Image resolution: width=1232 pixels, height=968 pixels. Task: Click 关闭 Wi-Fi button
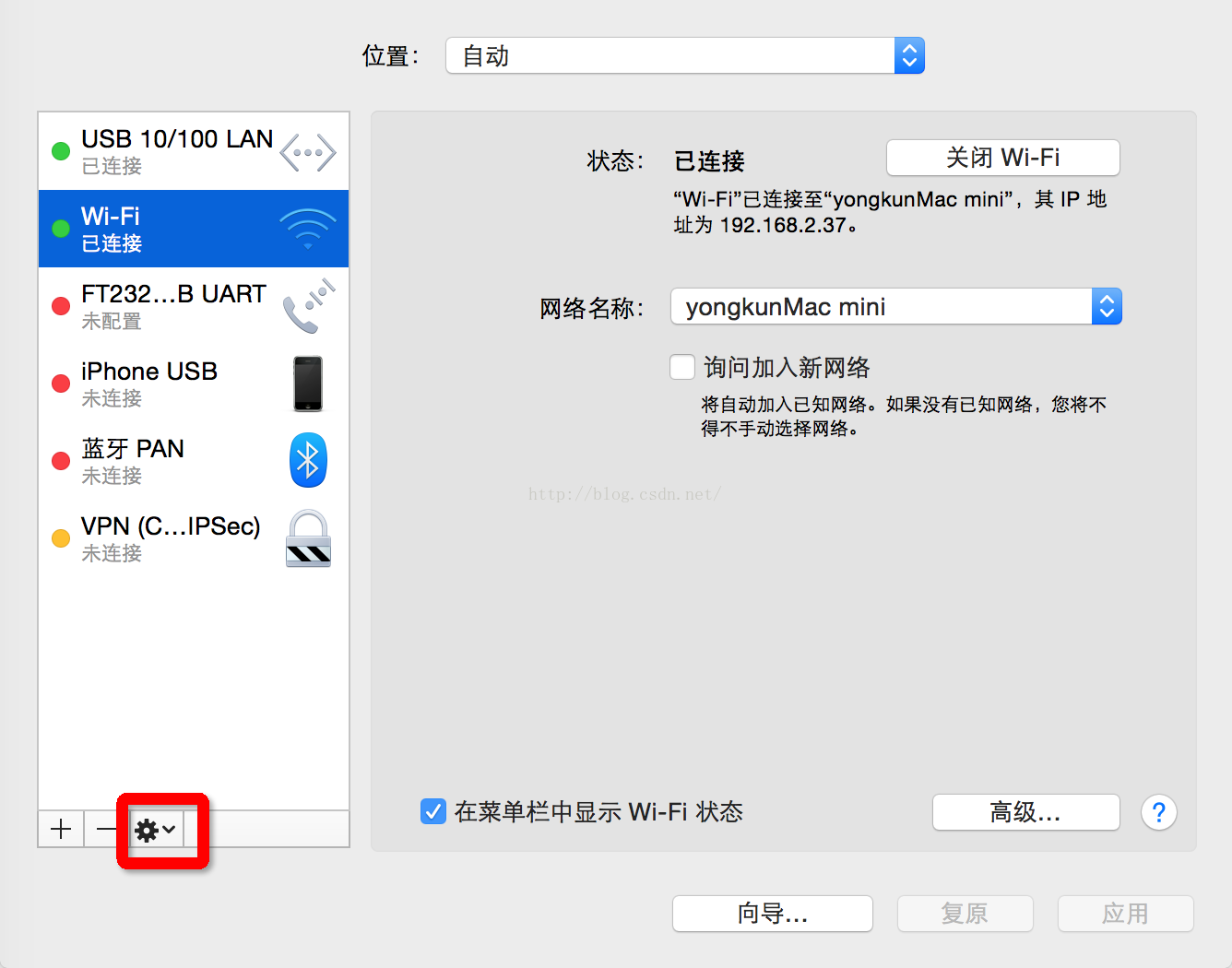(1003, 158)
